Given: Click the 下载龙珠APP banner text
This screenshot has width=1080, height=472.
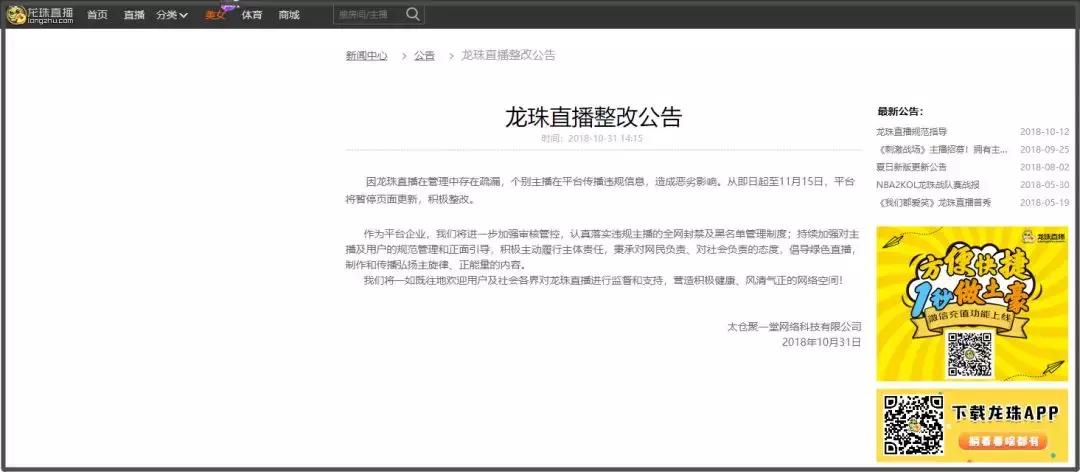Looking at the screenshot, I should coord(1004,413).
